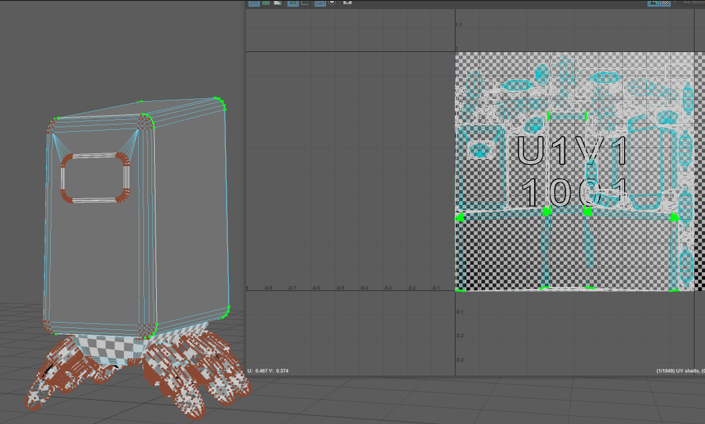Toggle the highlighted checker icon at the toolbar's right end

tap(659, 3)
